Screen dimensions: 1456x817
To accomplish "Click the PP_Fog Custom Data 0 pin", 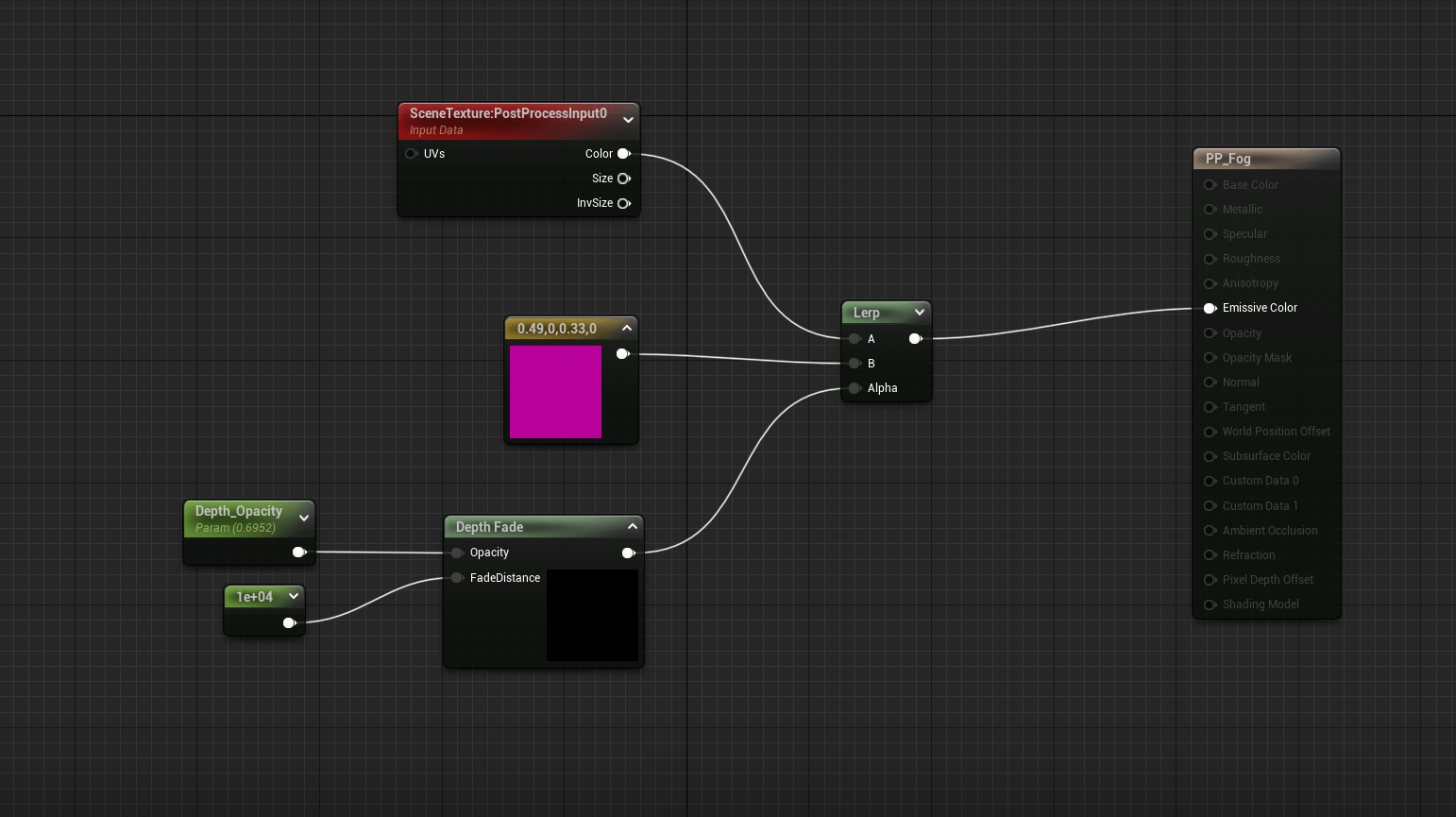I will (1210, 481).
